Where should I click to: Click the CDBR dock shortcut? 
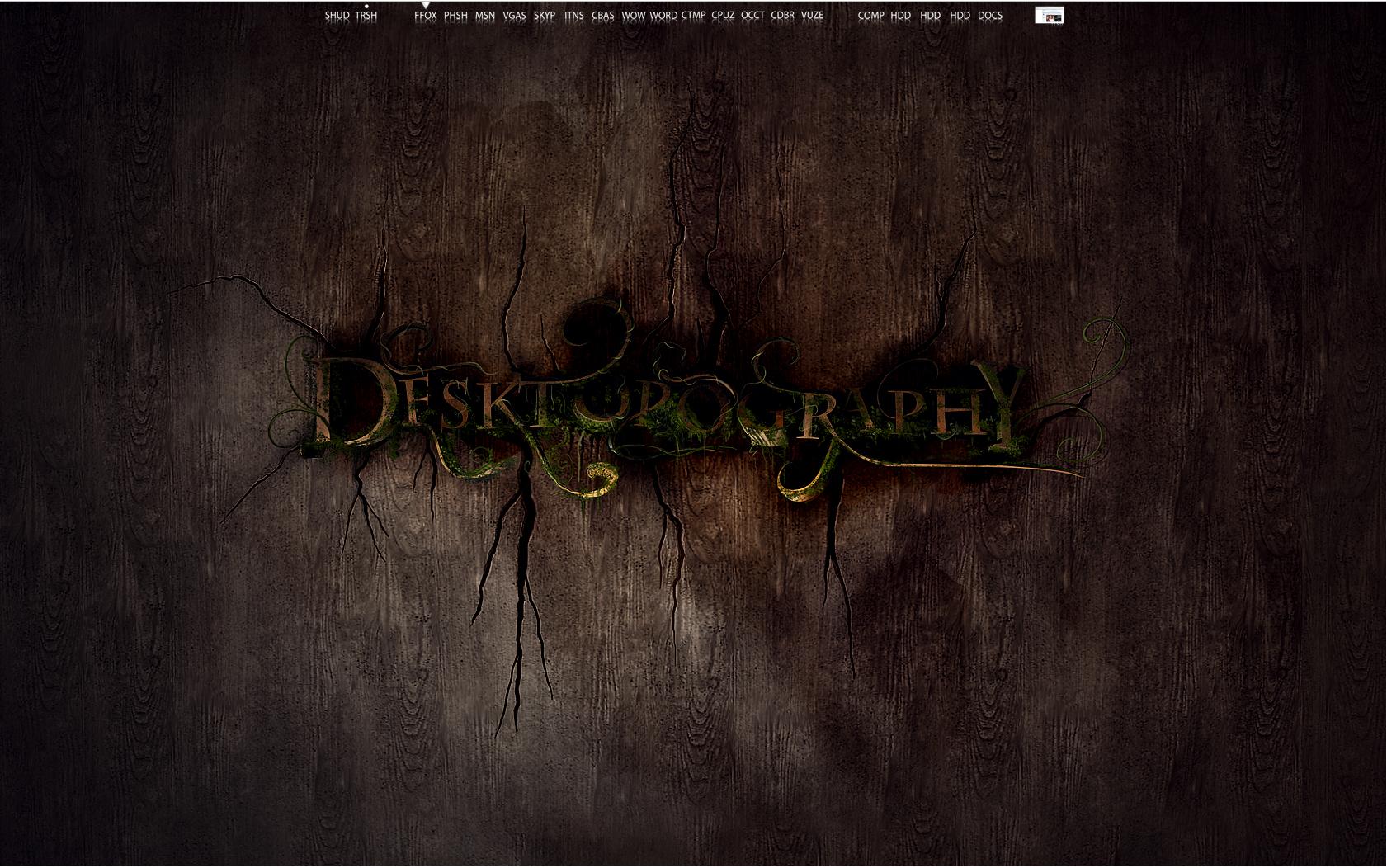pyautogui.click(x=782, y=16)
